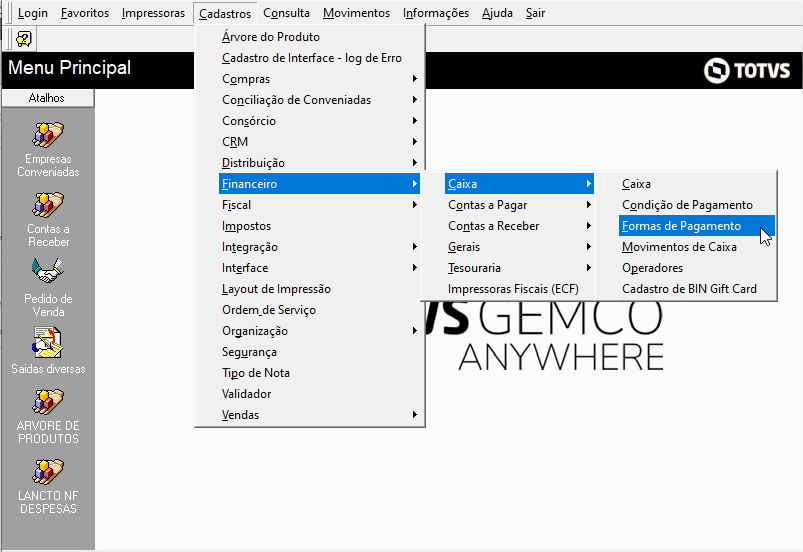
Task: Select Movimentos de Caixa entry
Action: tap(696, 247)
